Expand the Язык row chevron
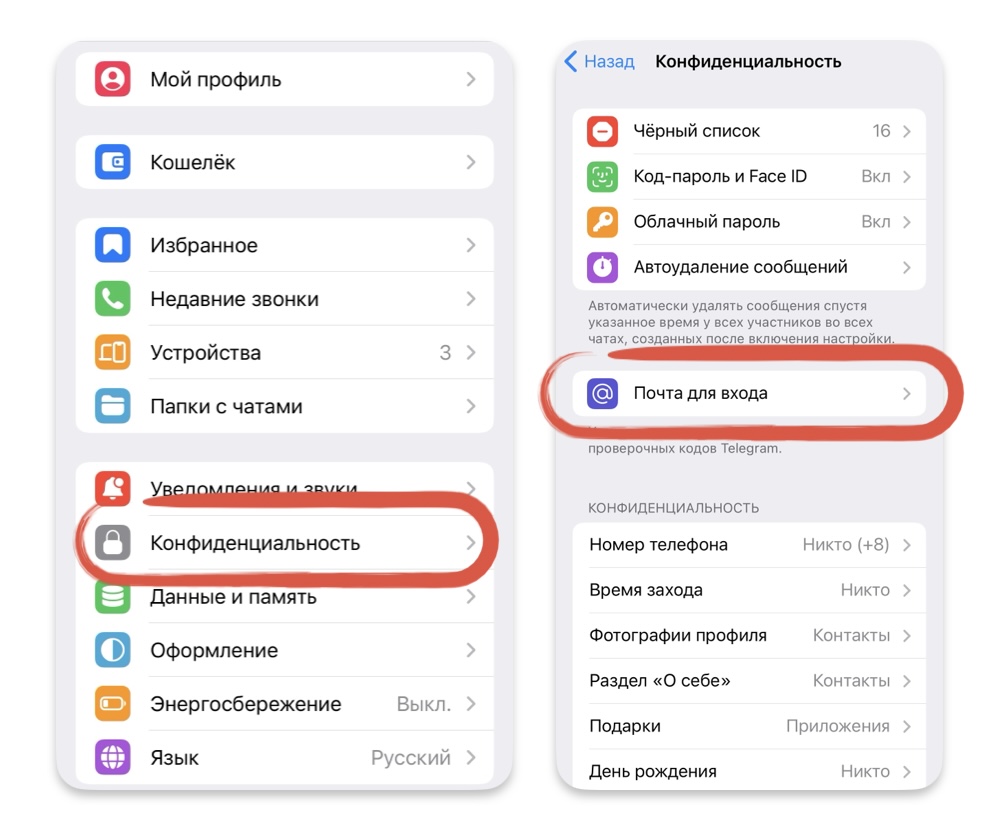The width and height of the screenshot is (1001, 833). point(471,758)
